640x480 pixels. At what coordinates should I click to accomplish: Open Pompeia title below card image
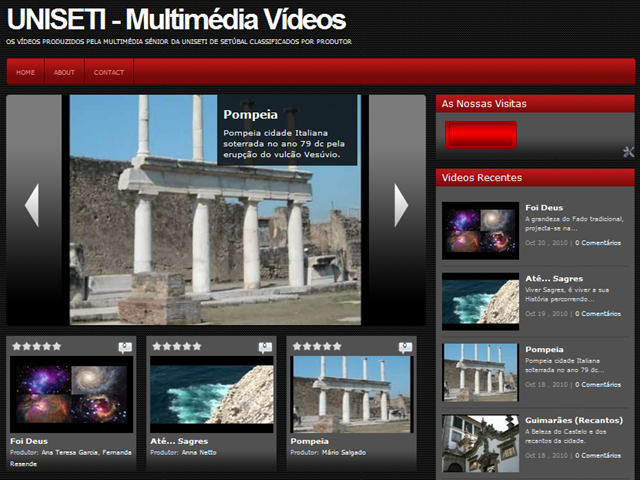click(x=309, y=441)
